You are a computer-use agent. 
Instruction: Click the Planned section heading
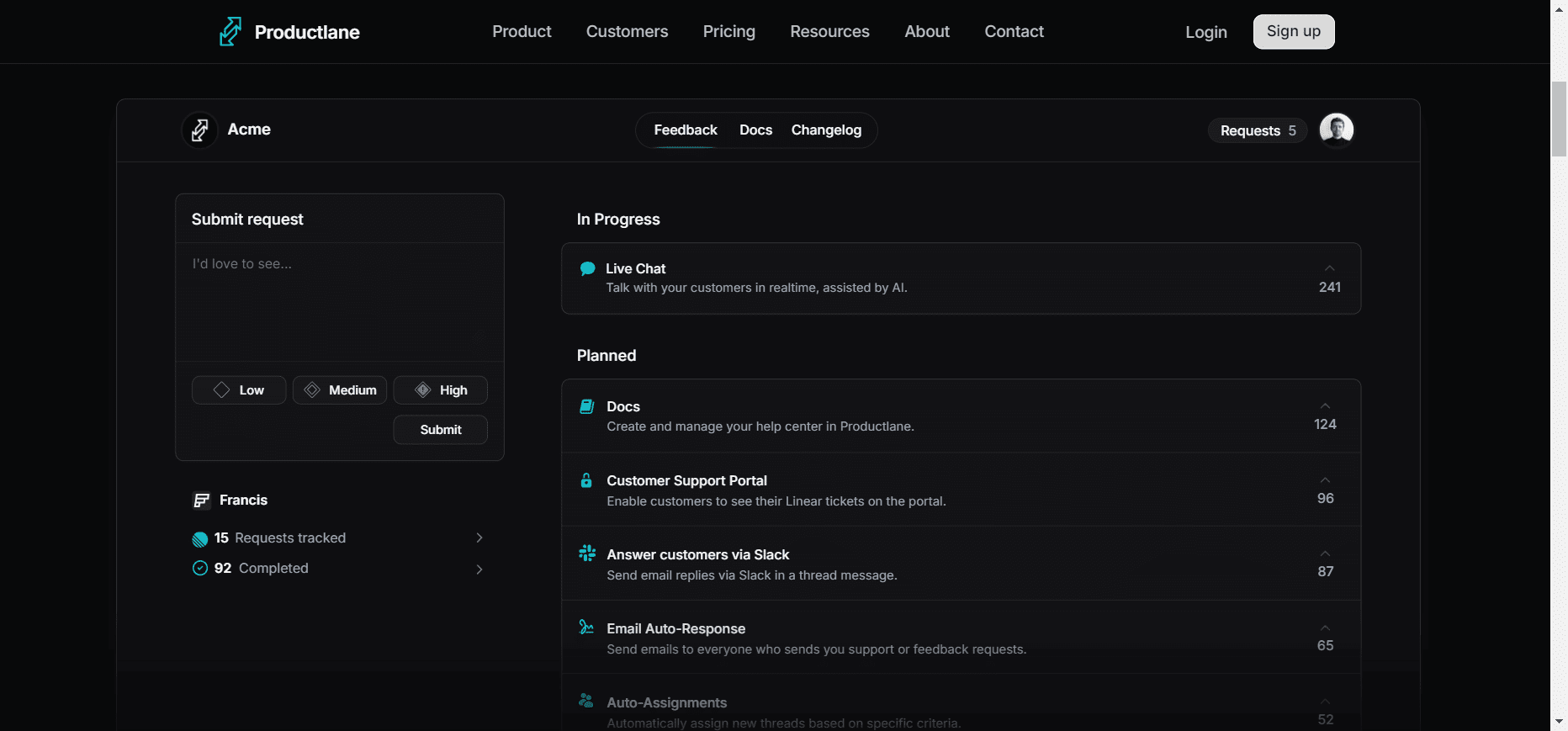607,356
